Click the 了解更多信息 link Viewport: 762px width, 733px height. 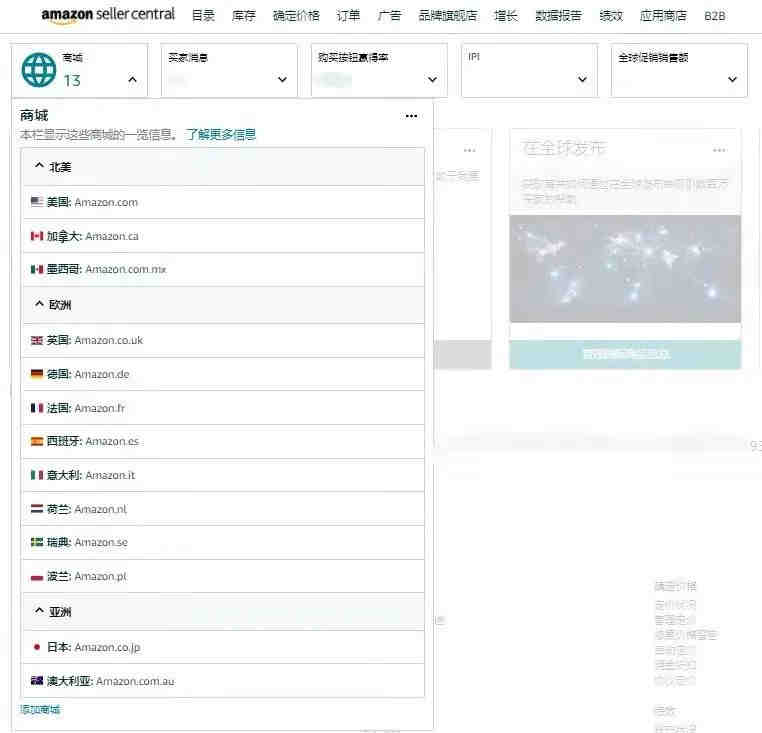point(220,135)
